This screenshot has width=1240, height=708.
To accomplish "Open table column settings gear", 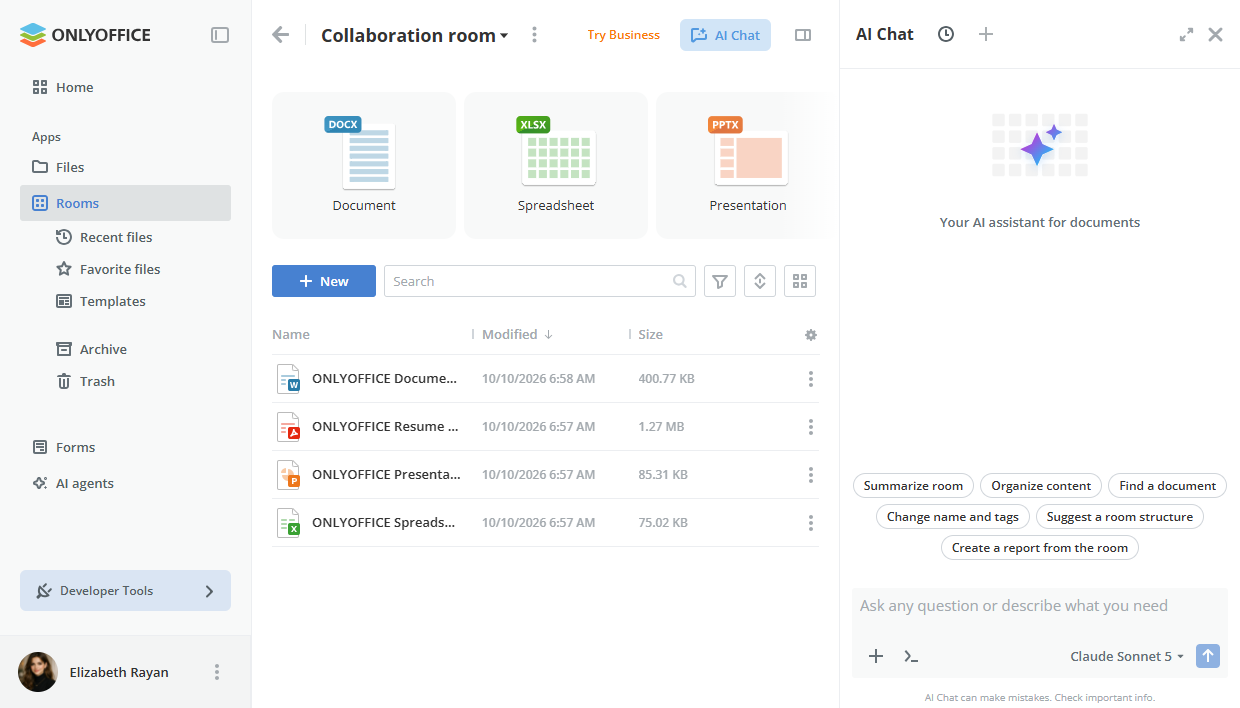I will click(x=811, y=335).
